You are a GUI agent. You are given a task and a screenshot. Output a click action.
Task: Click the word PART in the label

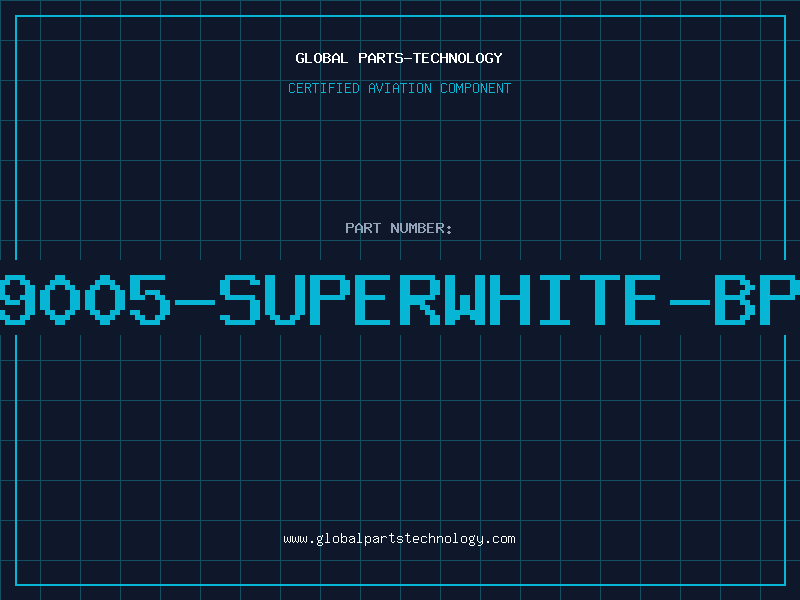[x=363, y=228]
